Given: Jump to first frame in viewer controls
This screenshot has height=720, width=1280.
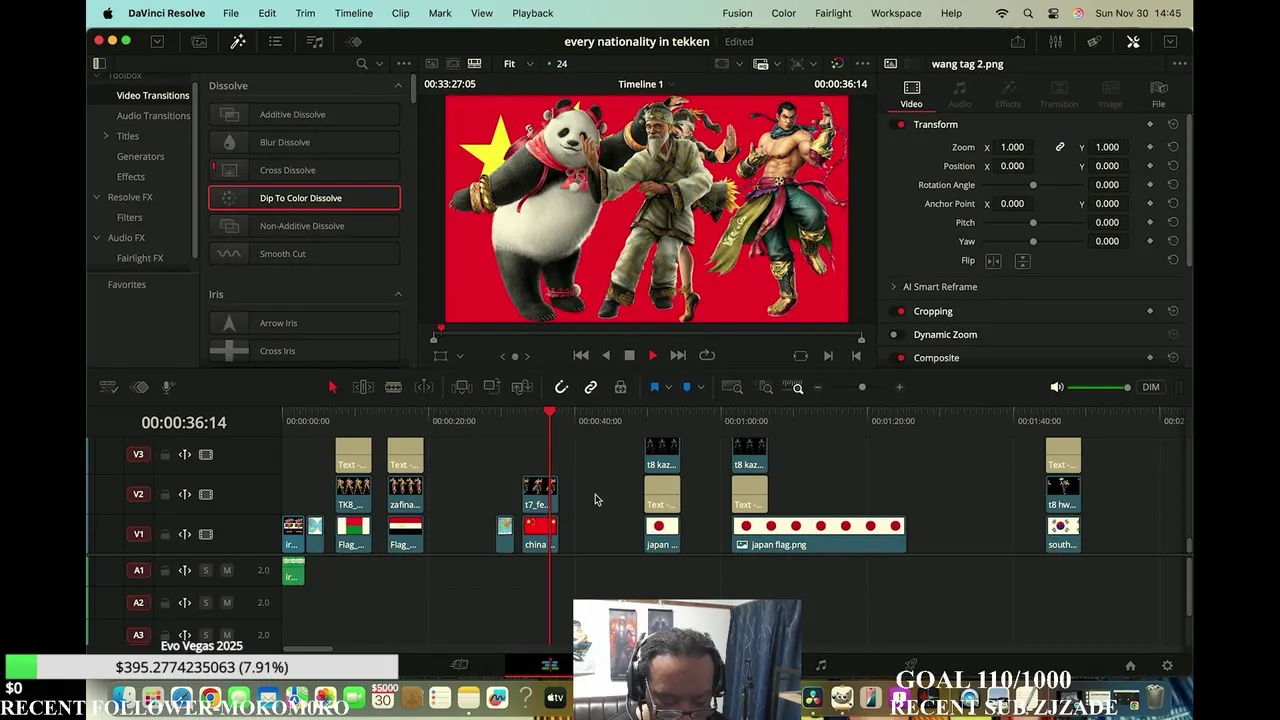Looking at the screenshot, I should point(581,355).
